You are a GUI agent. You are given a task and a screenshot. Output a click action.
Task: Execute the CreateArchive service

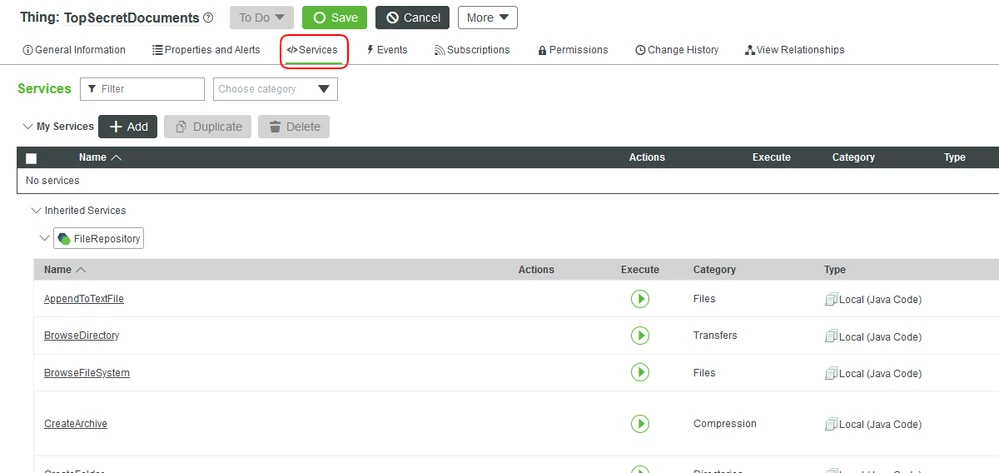[x=640, y=423]
